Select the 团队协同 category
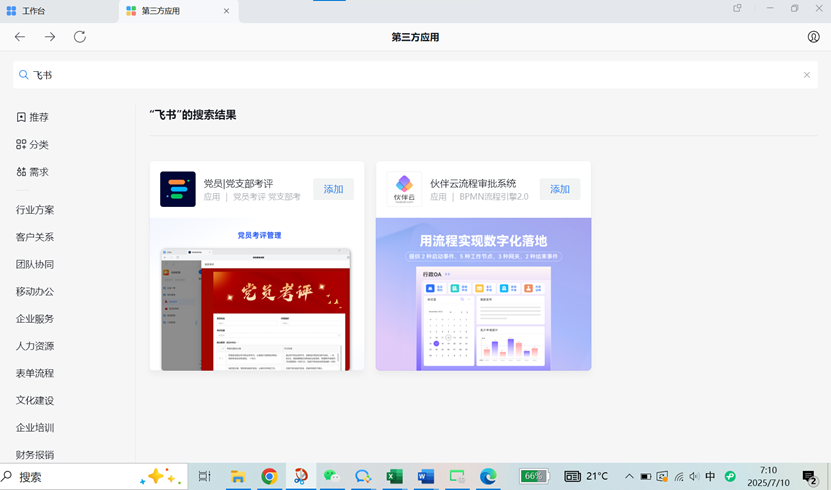This screenshot has height=490, width=831. 35,264
